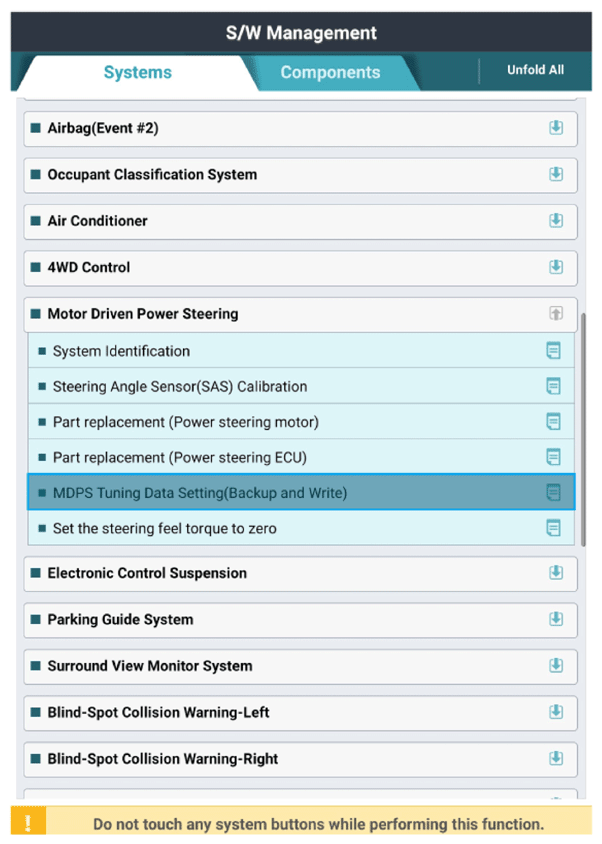Expand the Occupant Classification System arrow
The image size is (602, 844).
point(556,174)
